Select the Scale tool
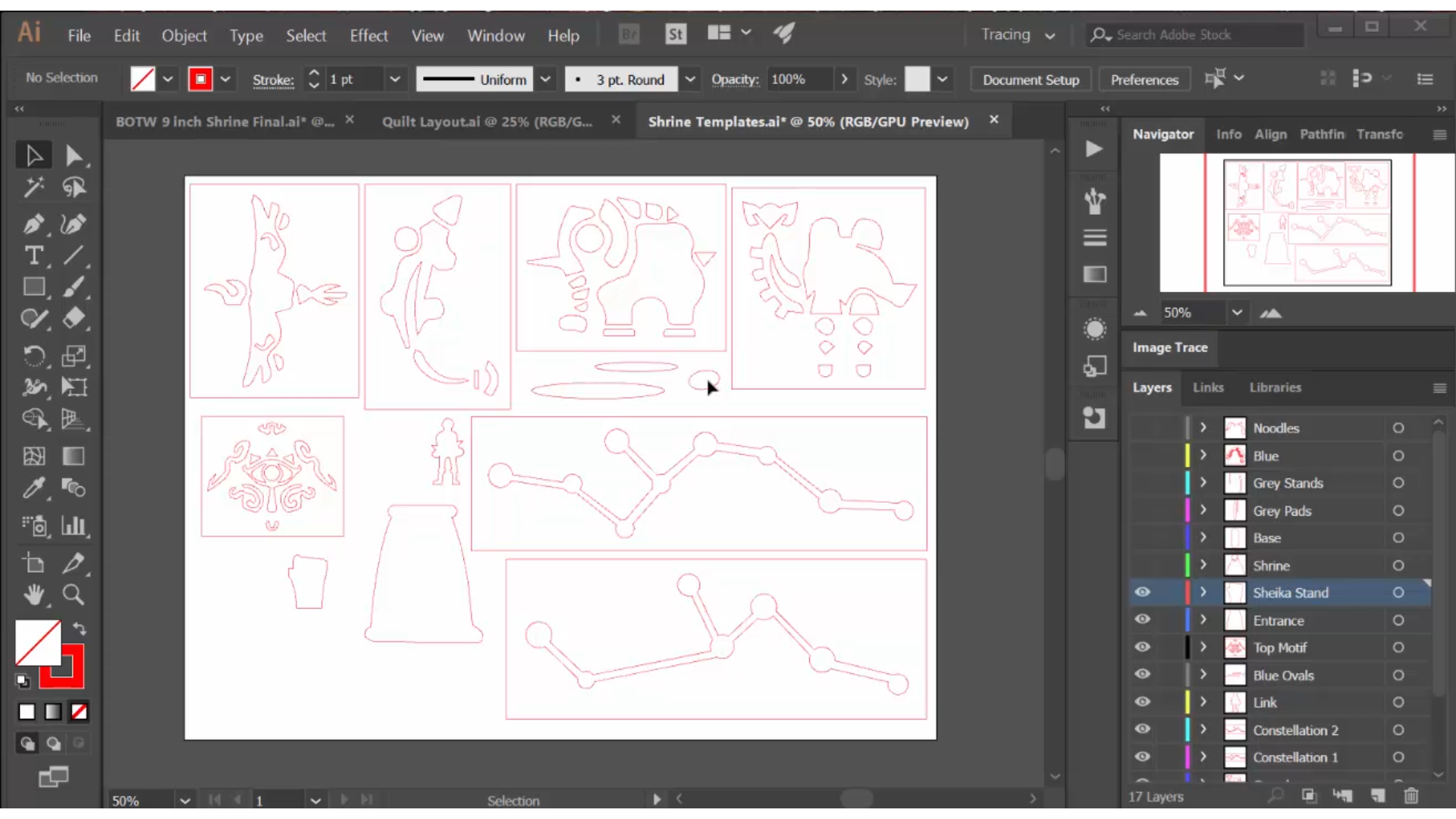Viewport: 1456px width, 819px height. coord(74,356)
